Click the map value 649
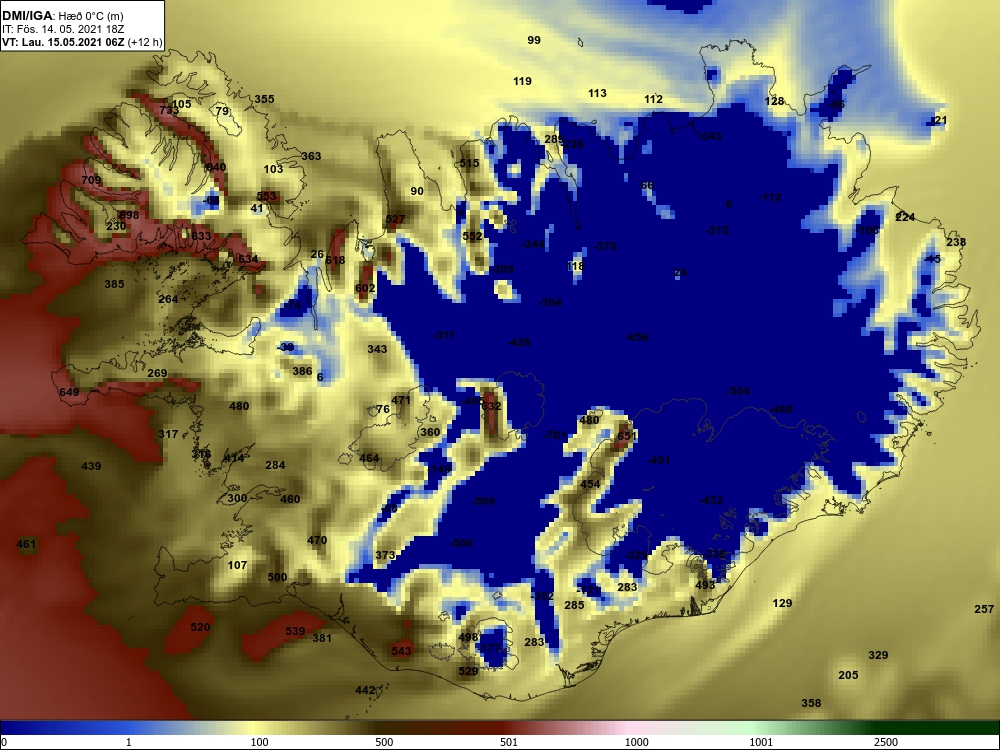Image resolution: width=1000 pixels, height=750 pixels. click(x=69, y=392)
